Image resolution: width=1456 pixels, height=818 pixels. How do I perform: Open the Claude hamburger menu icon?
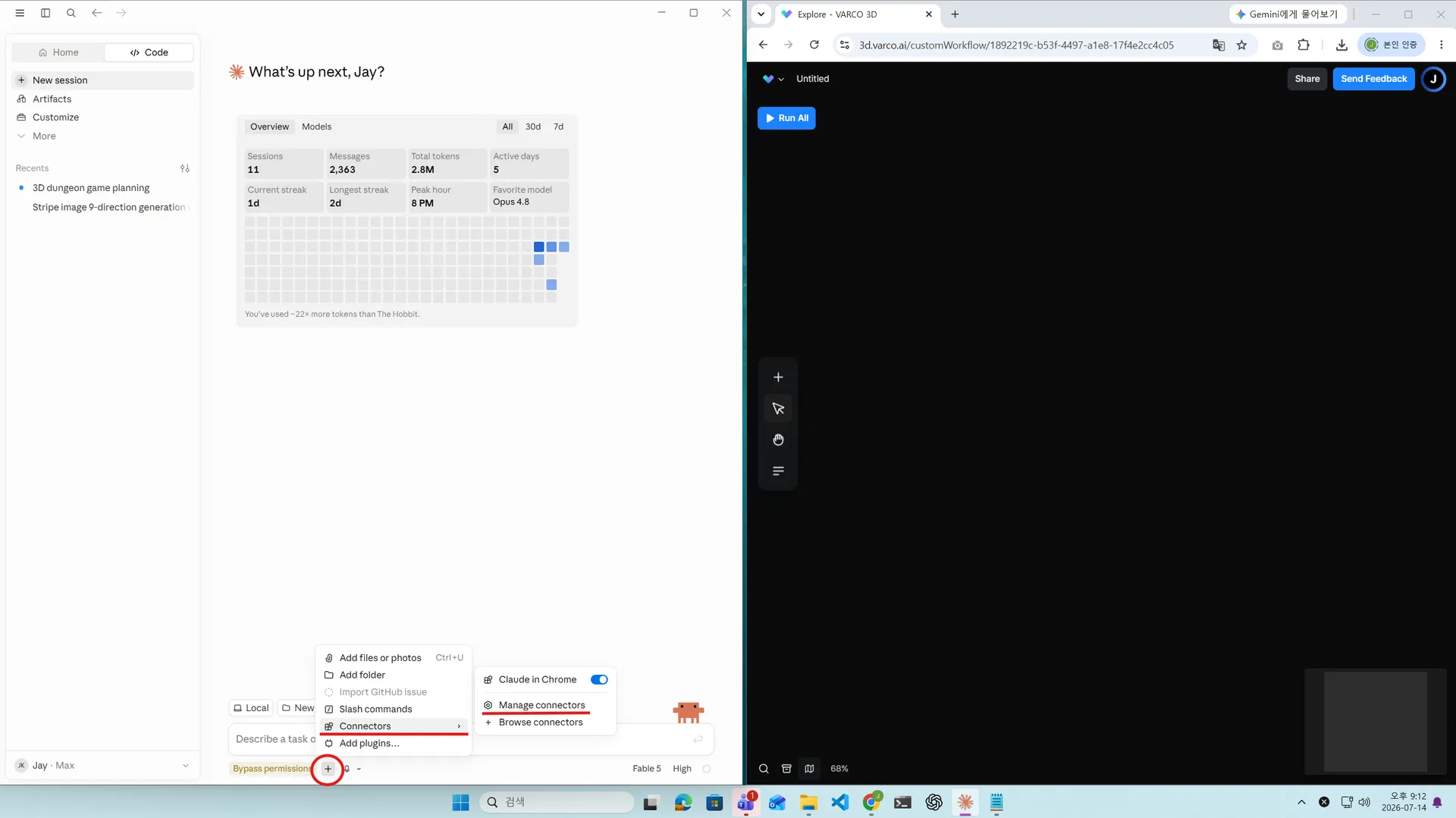click(20, 13)
